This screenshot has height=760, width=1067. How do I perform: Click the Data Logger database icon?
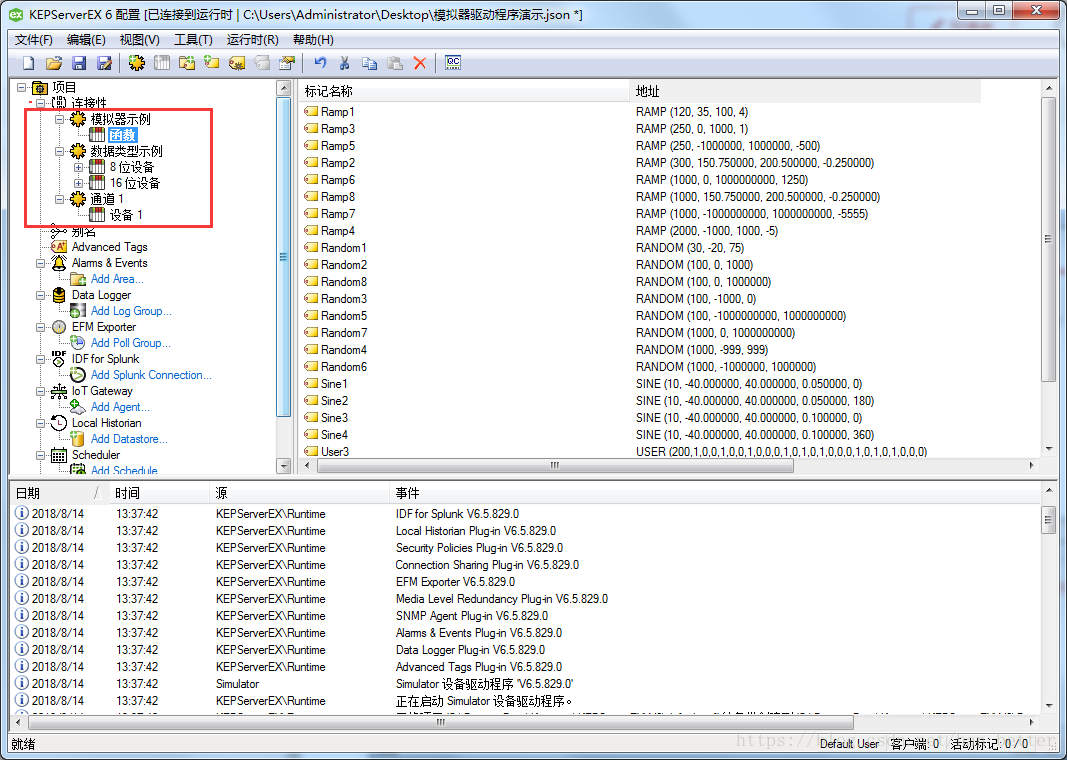tap(59, 295)
